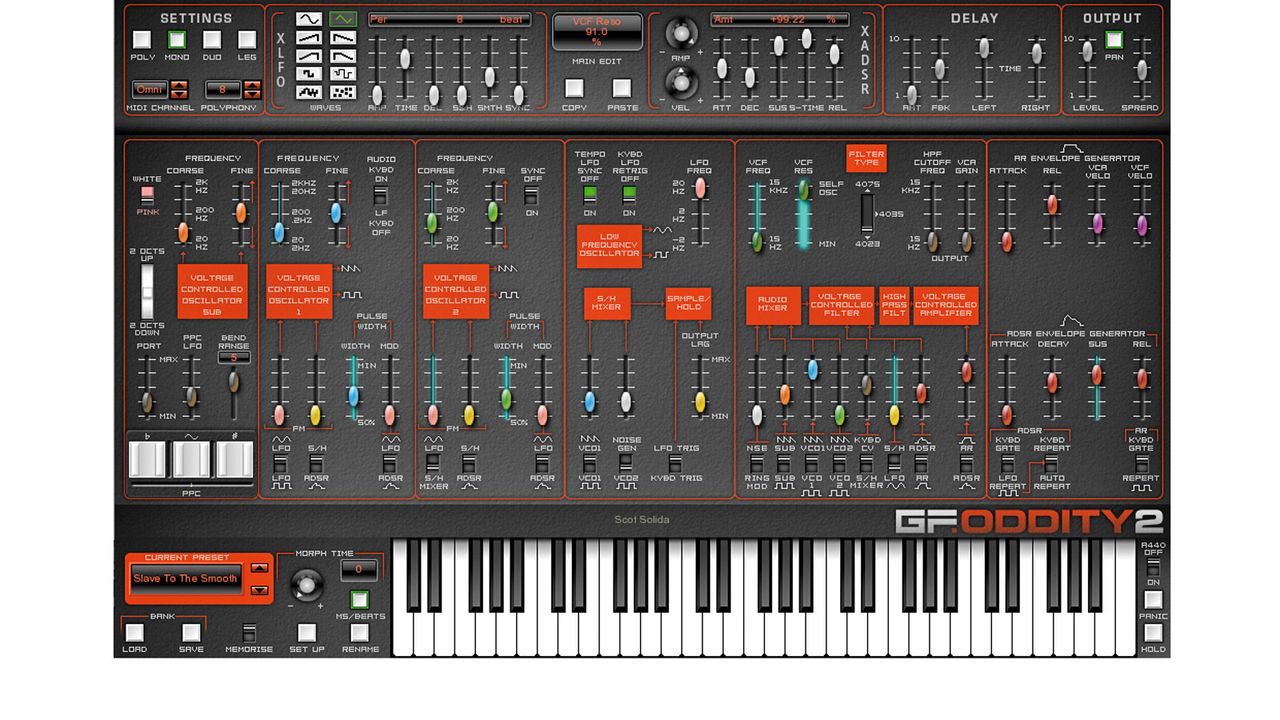Click the 2 octaves up/down transpose switch

pyautogui.click(x=148, y=291)
